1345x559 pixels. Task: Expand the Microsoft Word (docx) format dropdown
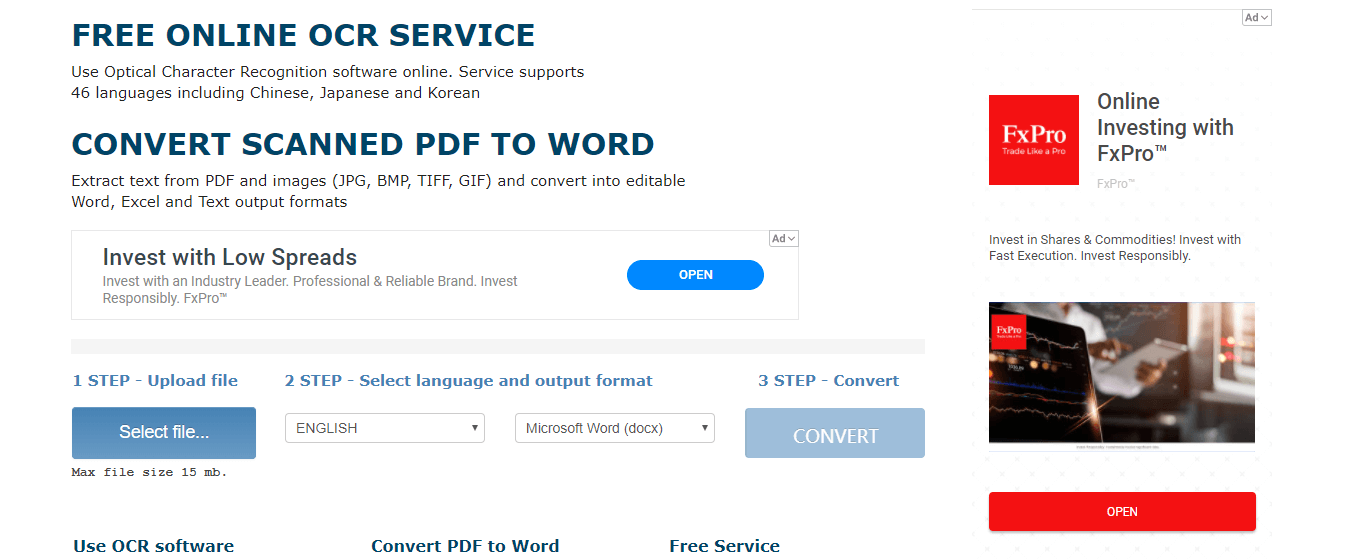click(615, 428)
